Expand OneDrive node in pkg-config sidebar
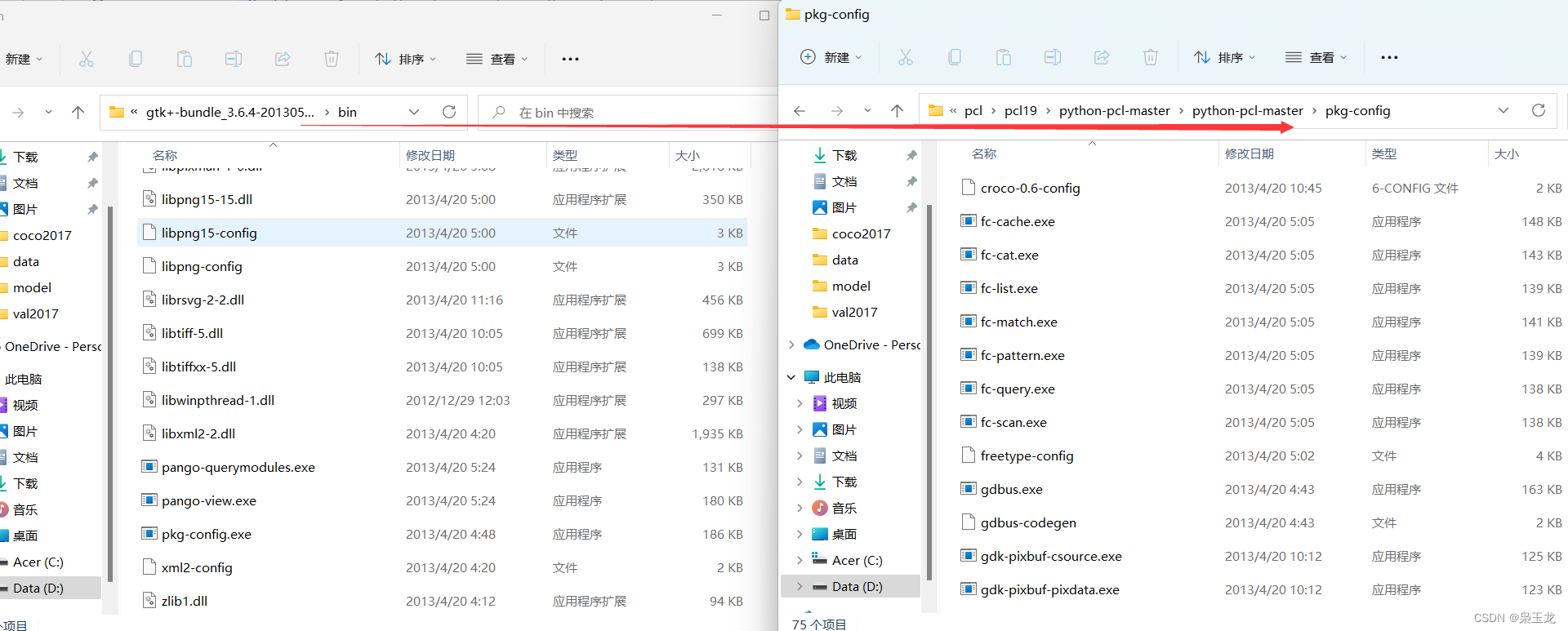The height and width of the screenshot is (631, 1568). (x=791, y=344)
